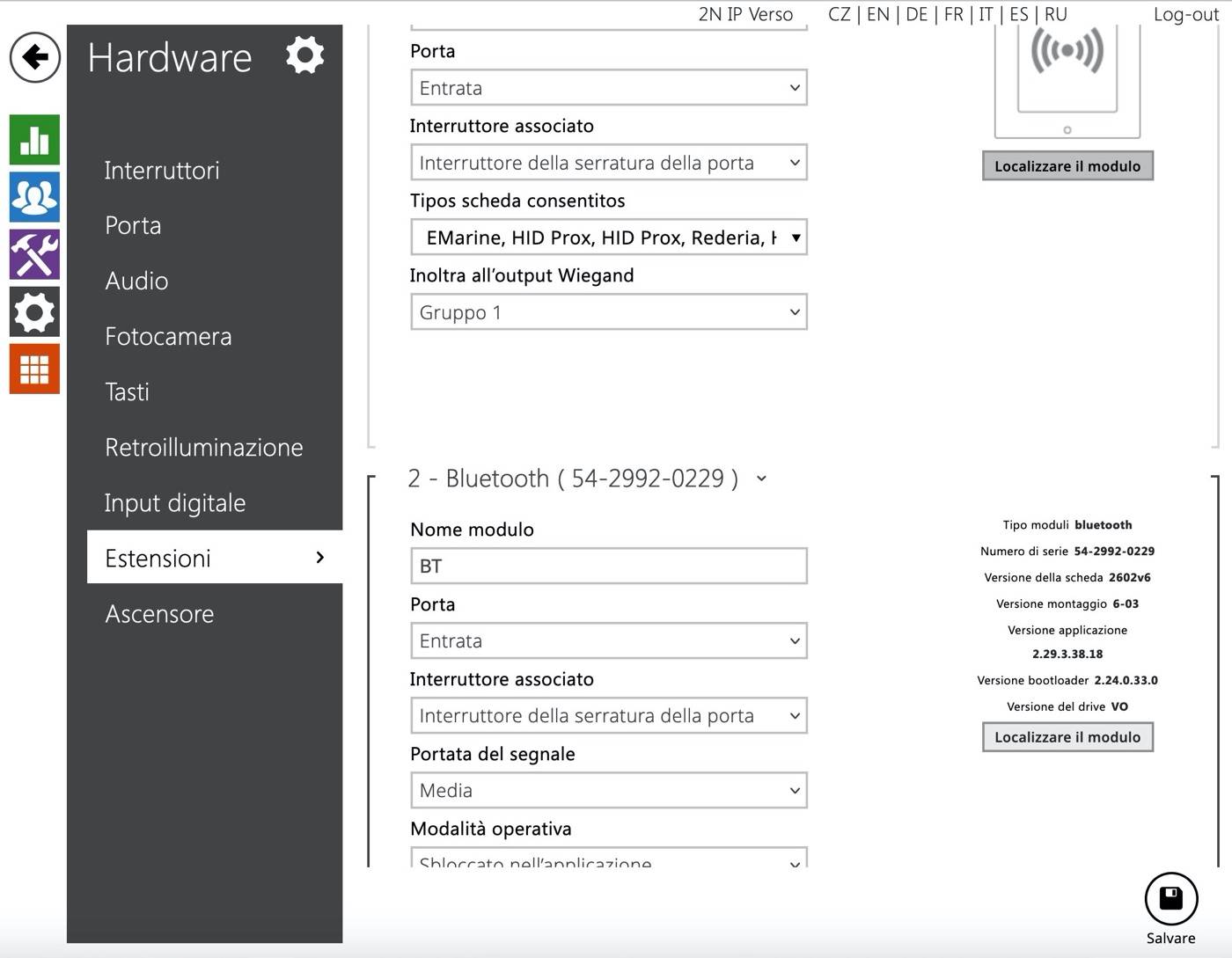Open the orange grid services section
The image size is (1232, 958).
[x=35, y=369]
